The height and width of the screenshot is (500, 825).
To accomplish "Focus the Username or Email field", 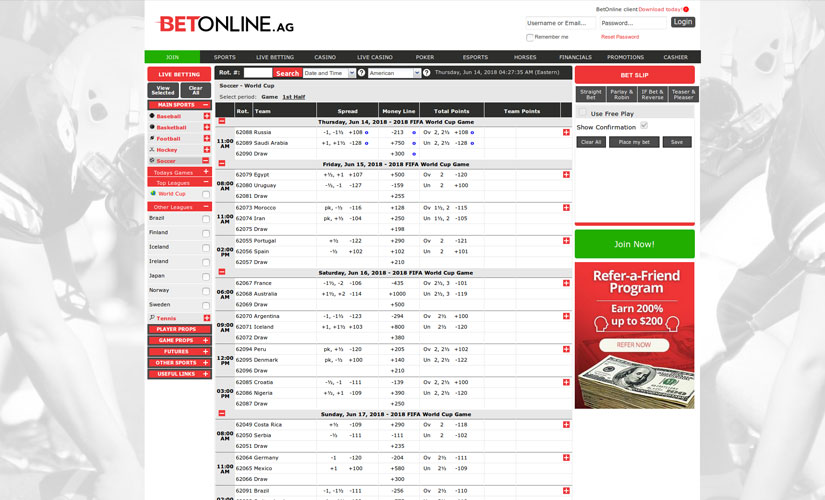I will tap(560, 23).
